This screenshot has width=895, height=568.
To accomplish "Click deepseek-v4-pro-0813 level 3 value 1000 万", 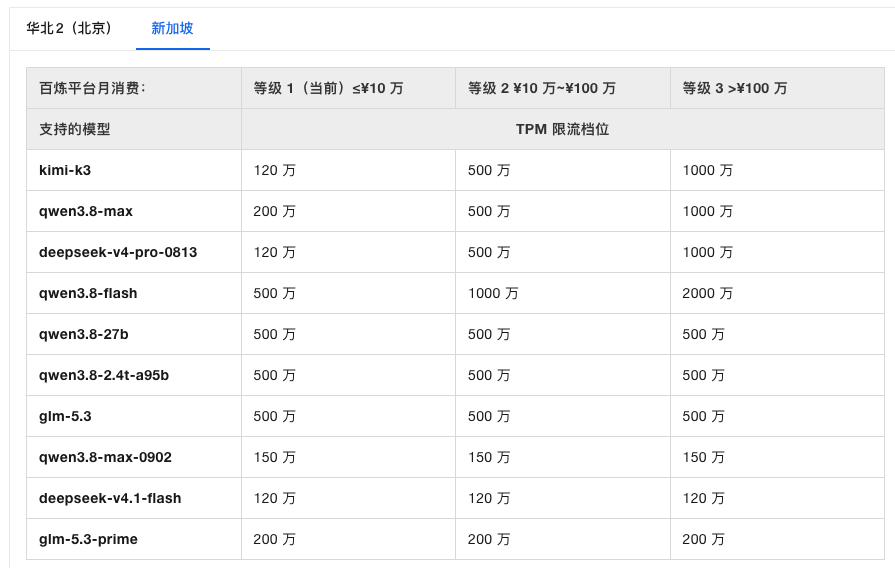I will 708,252.
